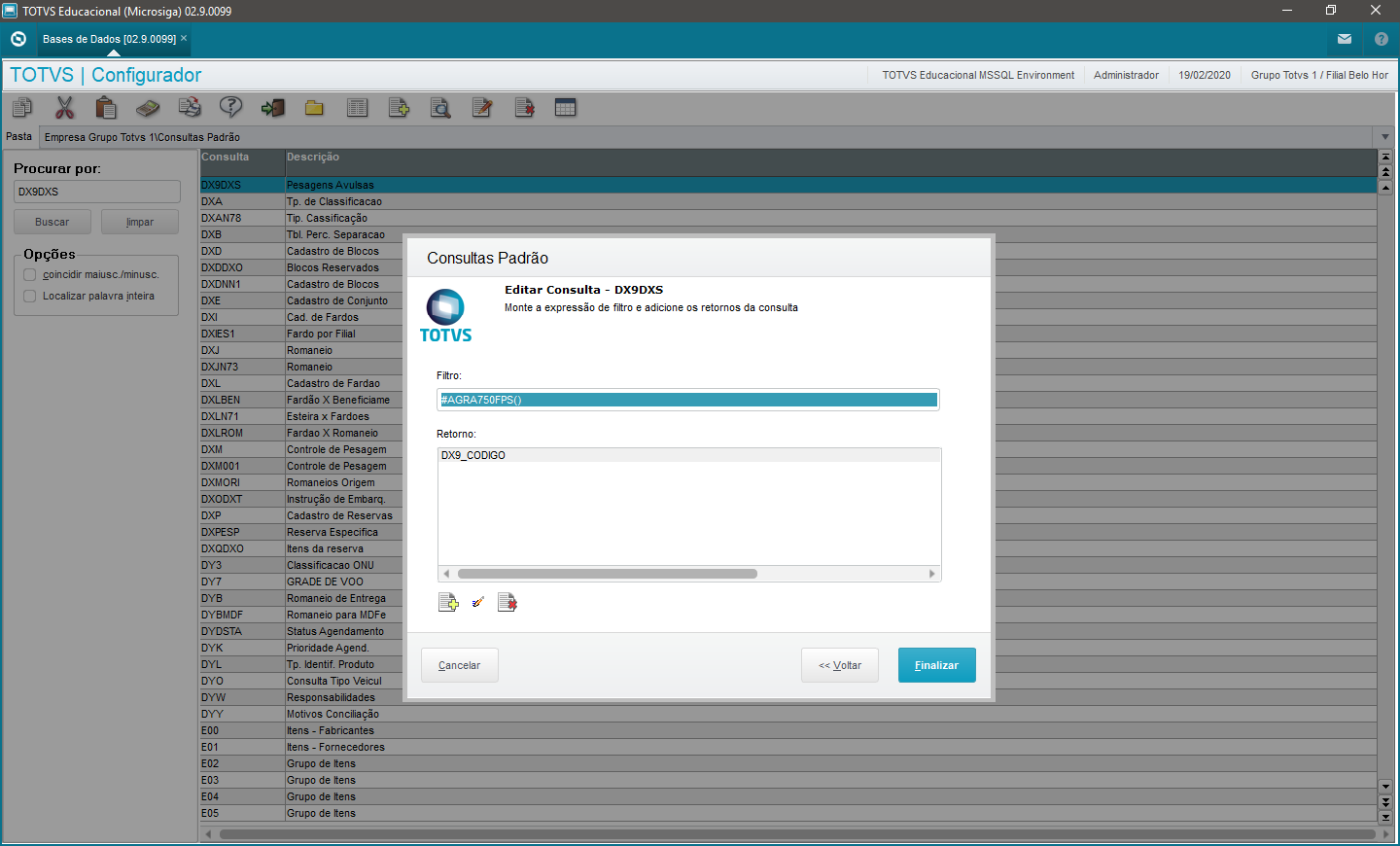Click the list view toolbar icon
Image resolution: width=1400 pixels, height=846 pixels.
click(358, 108)
